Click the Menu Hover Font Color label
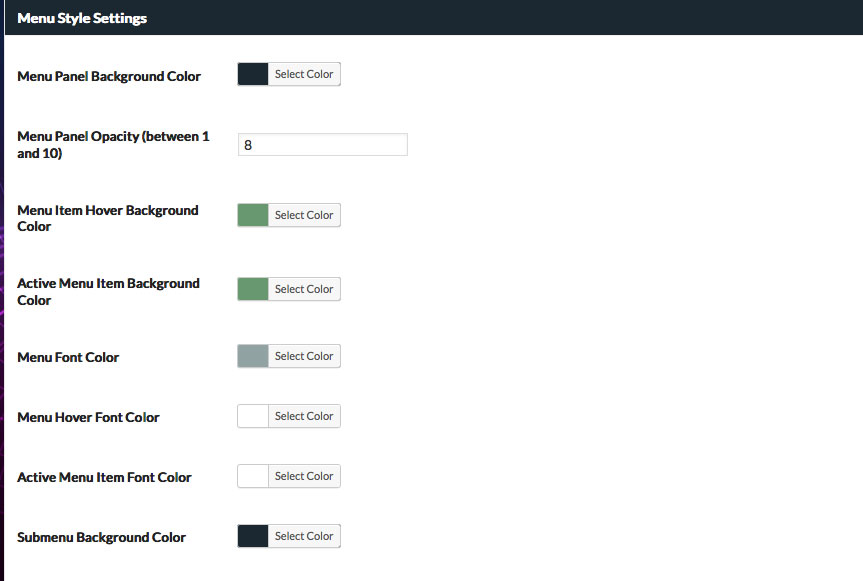The image size is (863, 581). (x=88, y=417)
